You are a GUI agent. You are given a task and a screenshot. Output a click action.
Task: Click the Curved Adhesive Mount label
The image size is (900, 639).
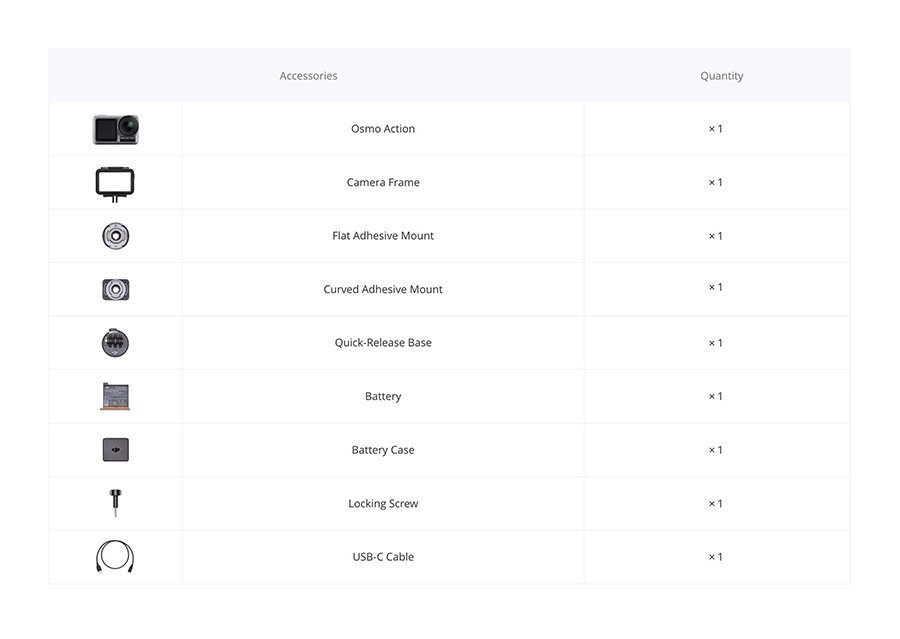(x=383, y=289)
